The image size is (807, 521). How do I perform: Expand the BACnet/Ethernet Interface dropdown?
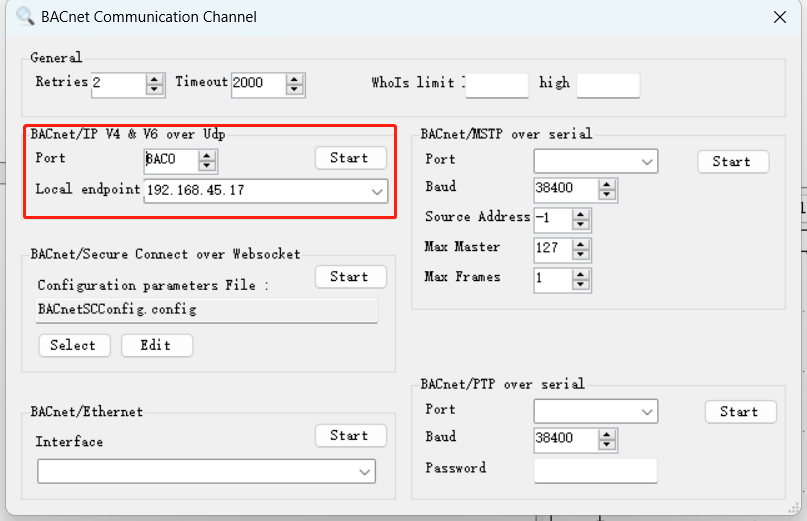pos(364,471)
